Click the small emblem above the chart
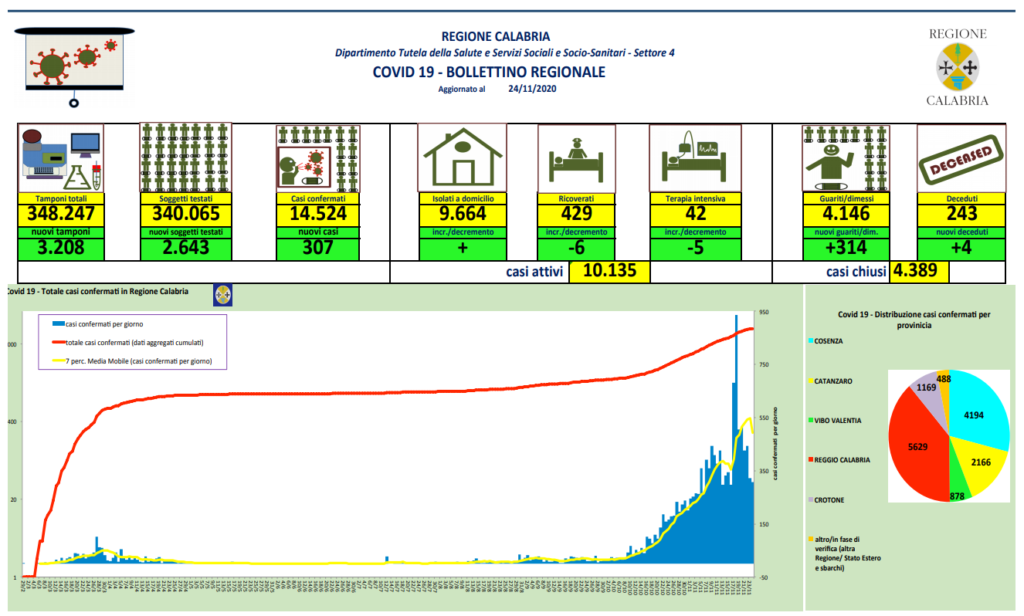 click(222, 293)
